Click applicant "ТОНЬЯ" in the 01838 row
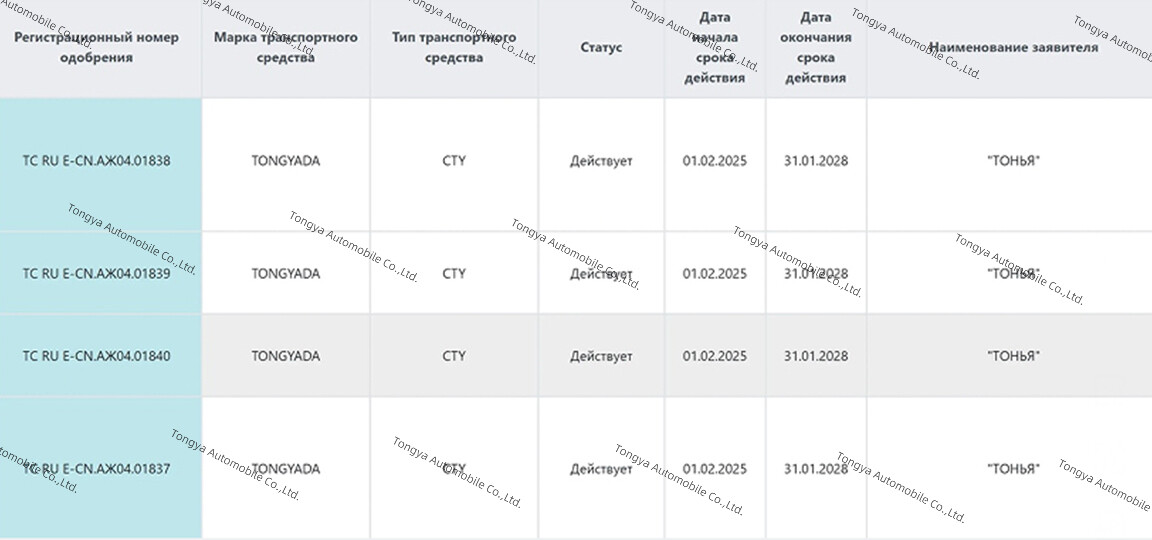 [x=1013, y=161]
